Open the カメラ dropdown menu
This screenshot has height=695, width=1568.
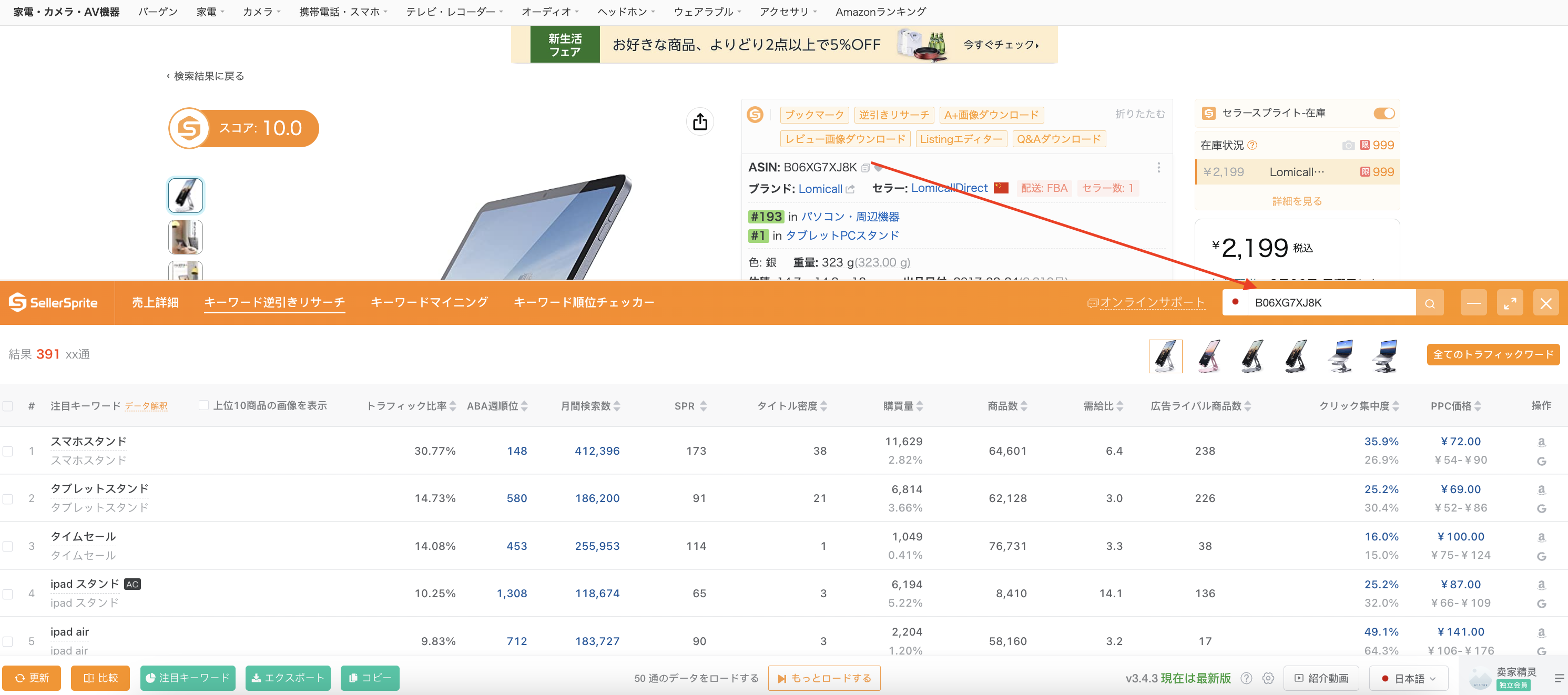pyautogui.click(x=261, y=12)
